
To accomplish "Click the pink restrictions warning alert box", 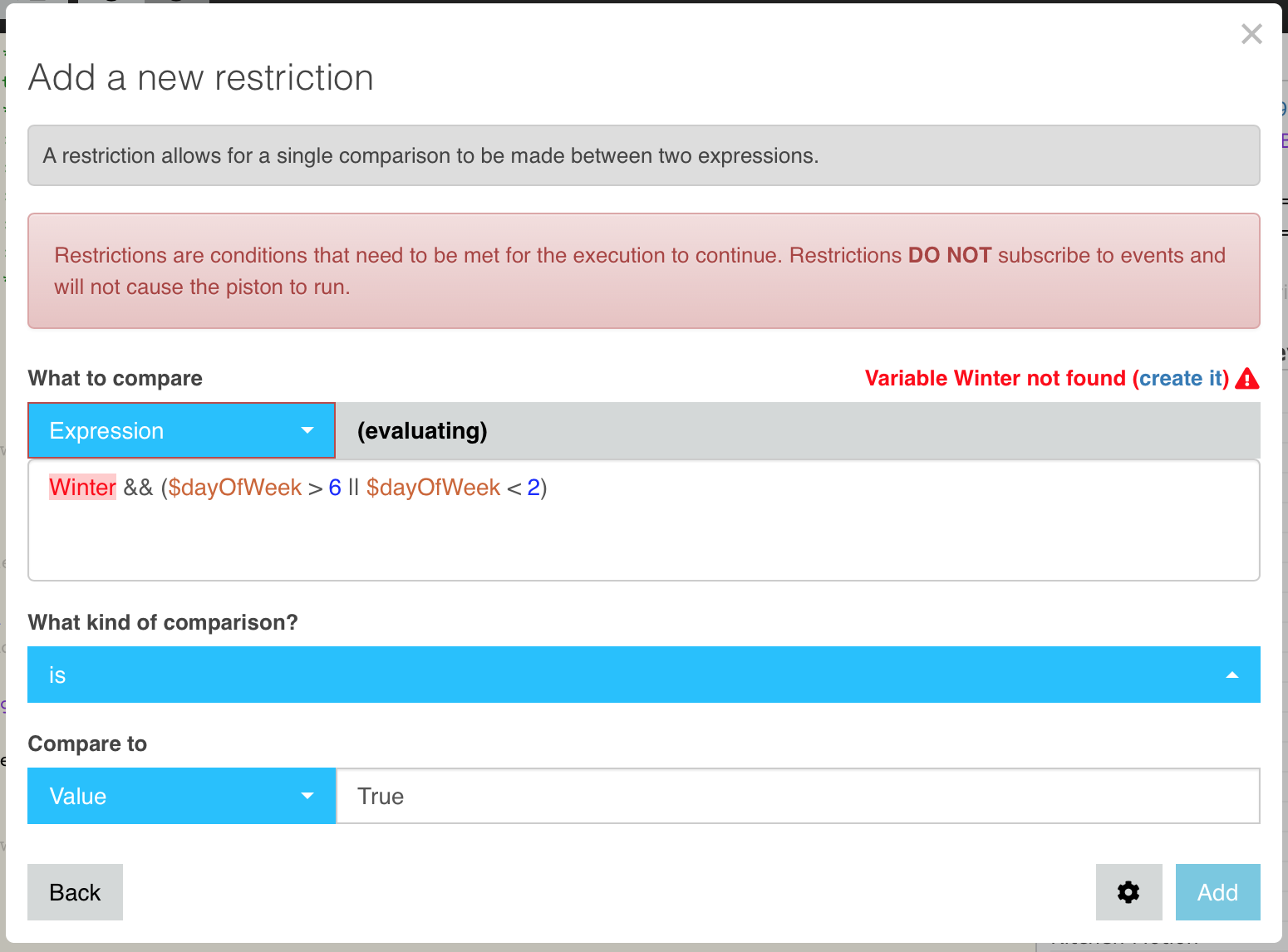I will click(x=644, y=271).
